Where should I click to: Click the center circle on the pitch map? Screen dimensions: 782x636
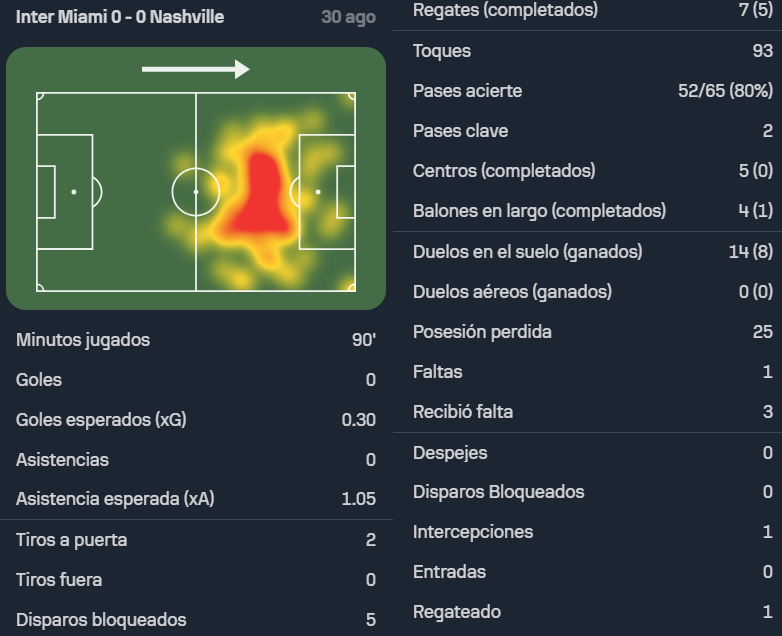(x=196, y=192)
